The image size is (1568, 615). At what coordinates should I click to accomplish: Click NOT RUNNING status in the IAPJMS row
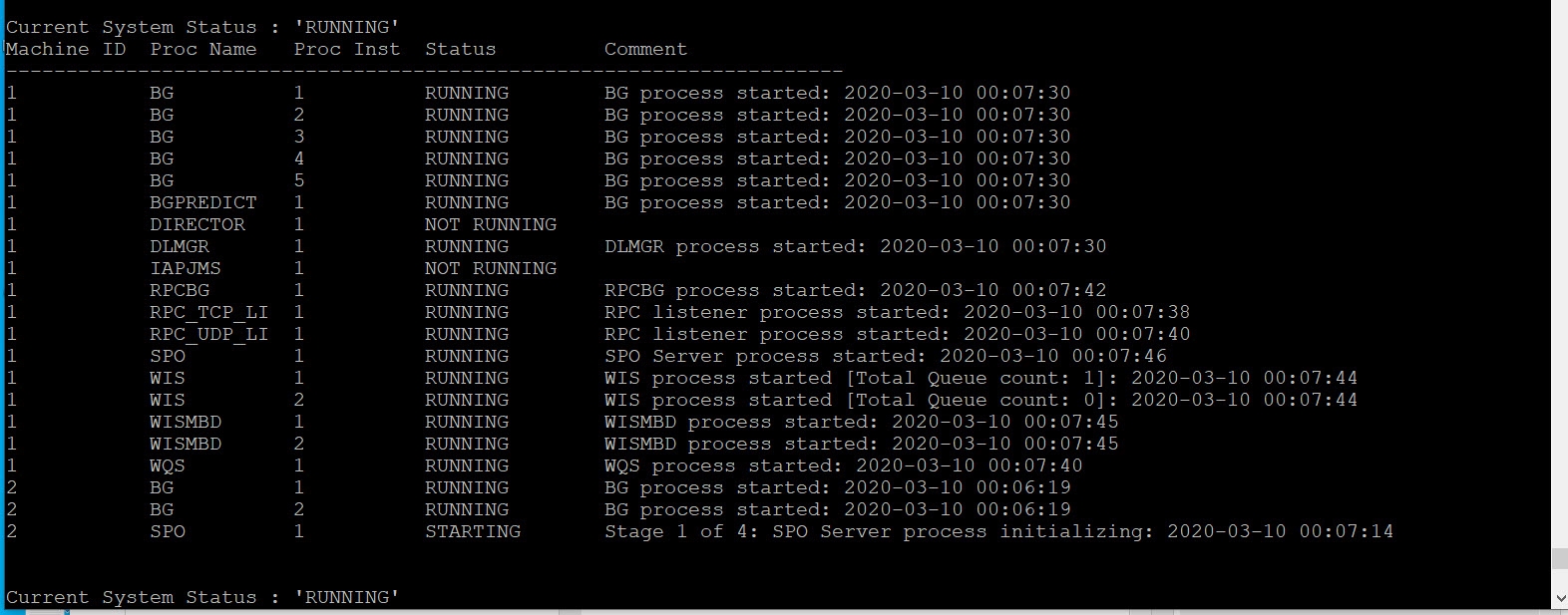[490, 268]
